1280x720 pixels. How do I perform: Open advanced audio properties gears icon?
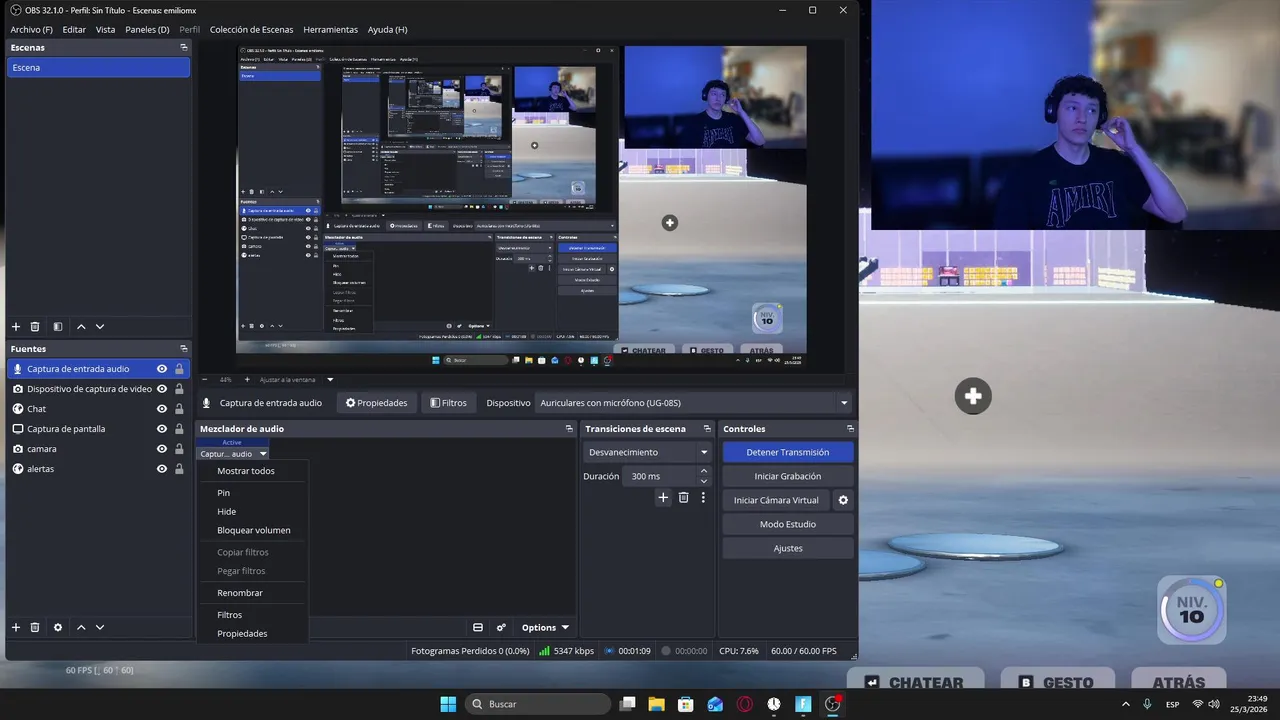click(501, 628)
